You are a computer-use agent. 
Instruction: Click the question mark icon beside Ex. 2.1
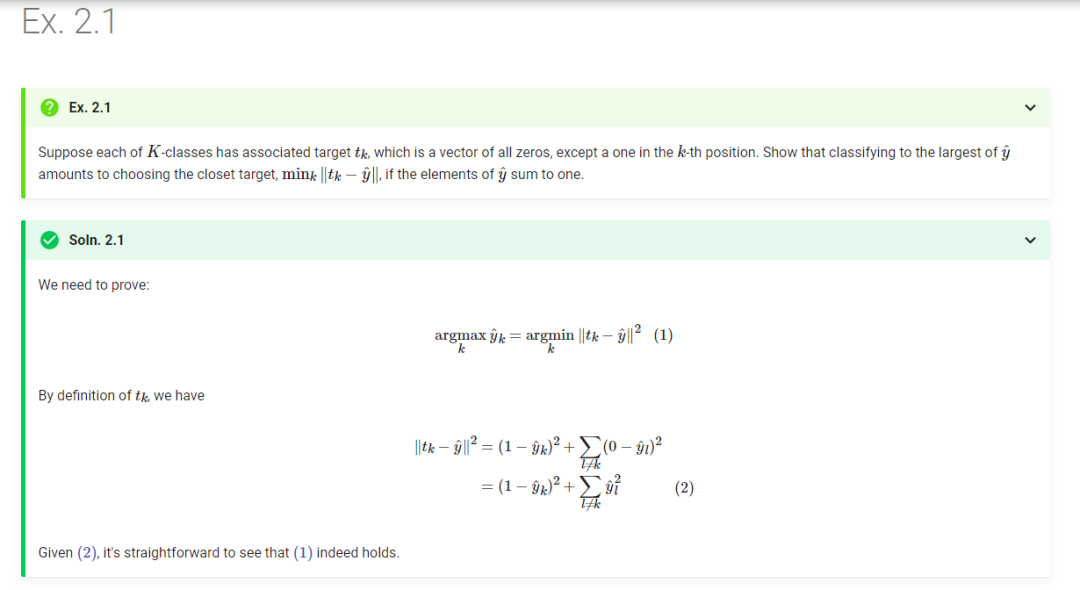point(48,107)
